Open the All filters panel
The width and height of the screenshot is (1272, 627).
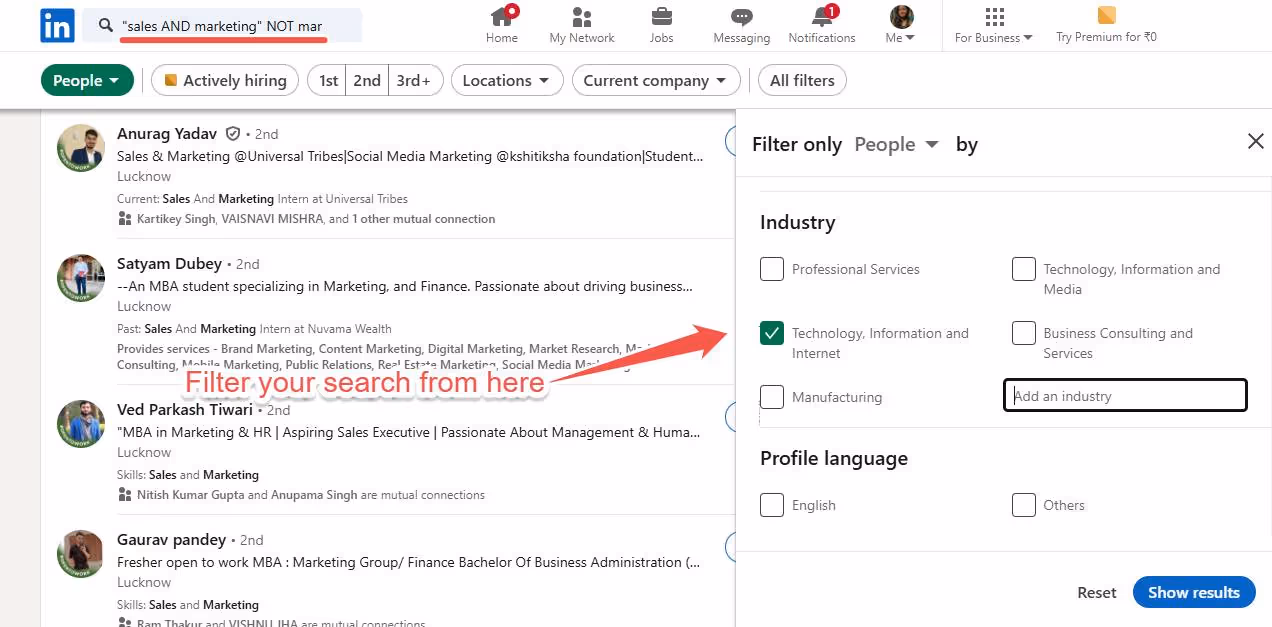pos(802,80)
